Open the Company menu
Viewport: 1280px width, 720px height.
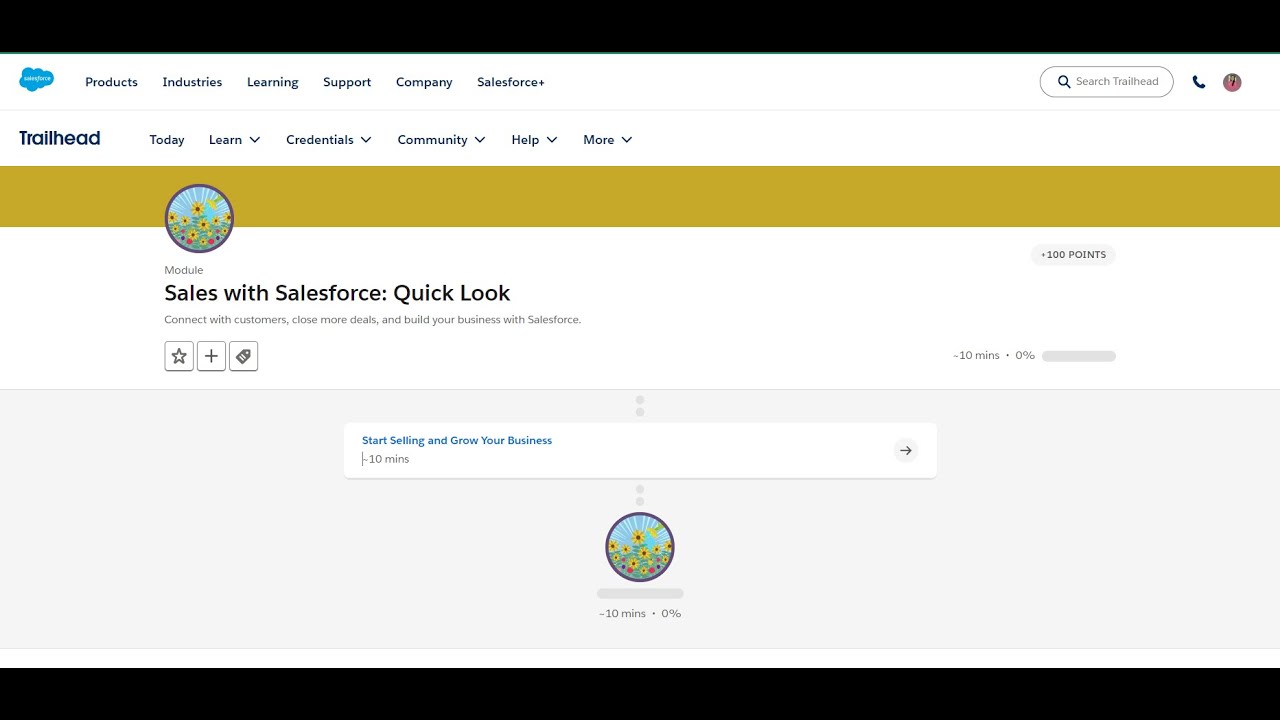pyautogui.click(x=424, y=82)
